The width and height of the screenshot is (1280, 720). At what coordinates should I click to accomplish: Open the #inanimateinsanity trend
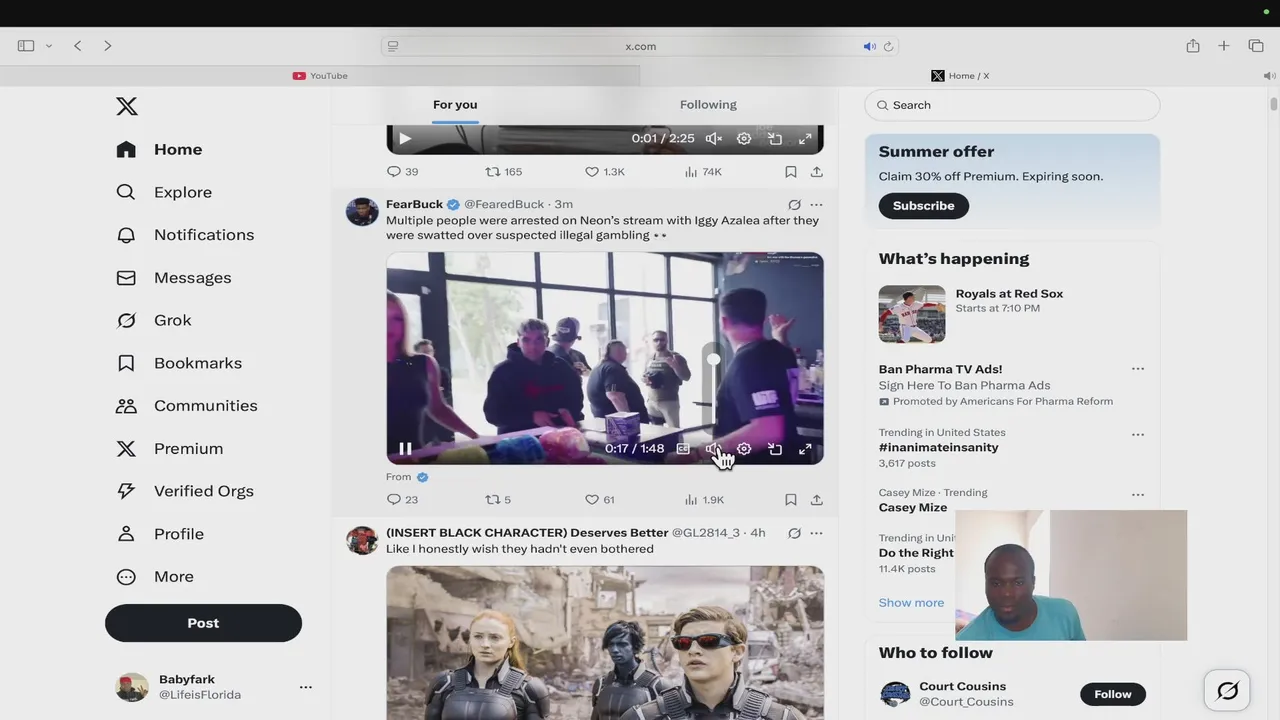tap(938, 448)
